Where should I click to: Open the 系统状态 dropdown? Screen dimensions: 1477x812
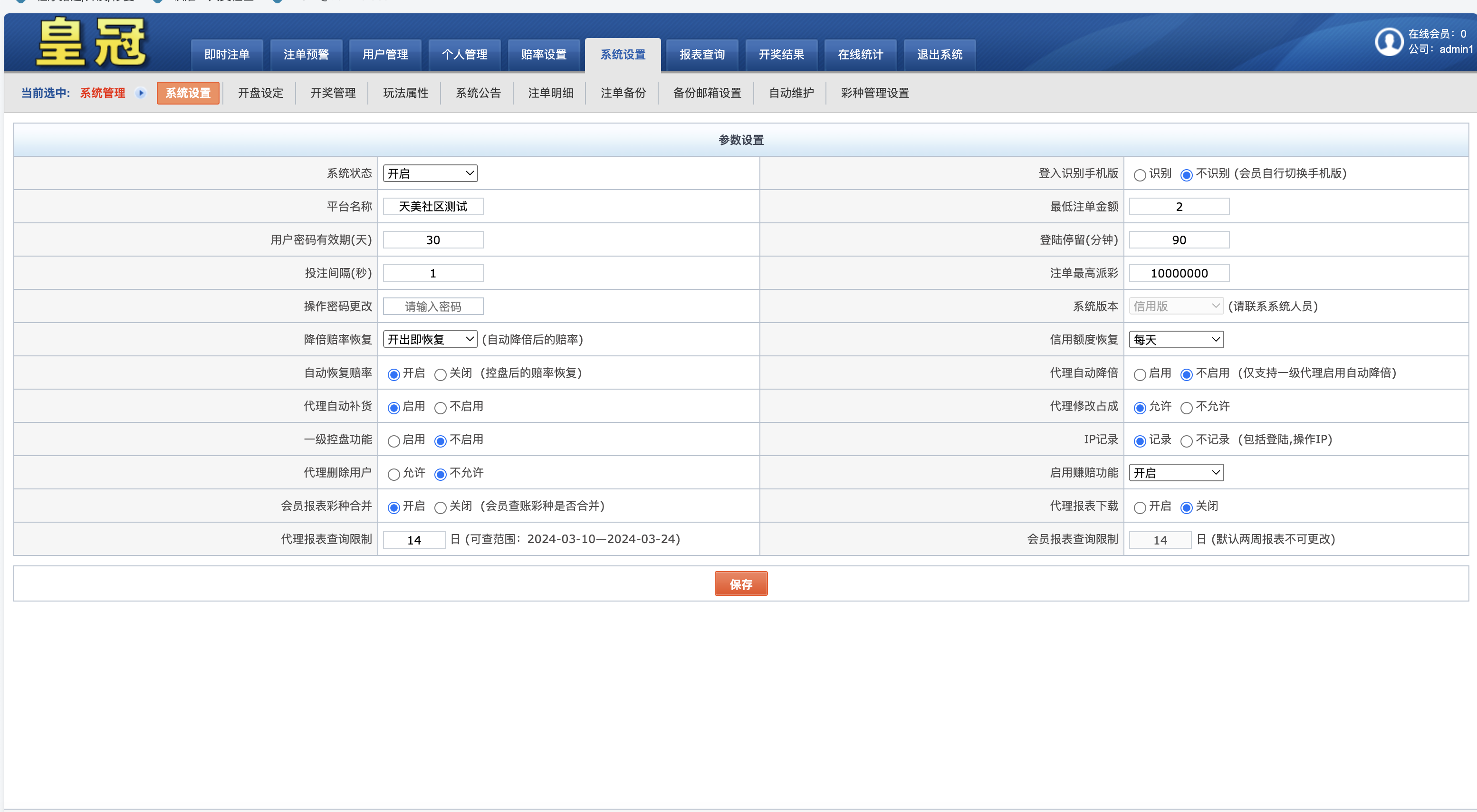[x=430, y=173]
